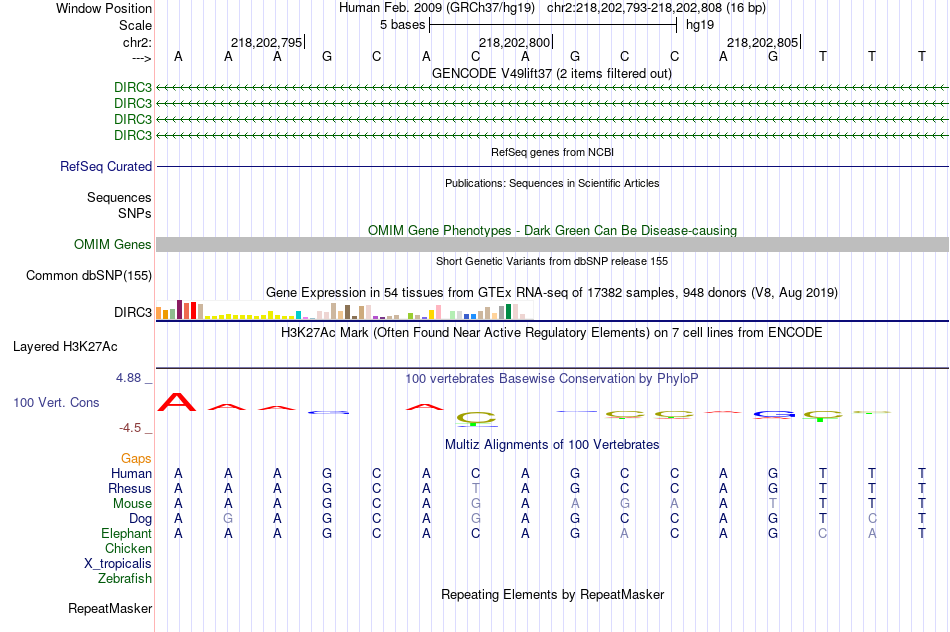950x632 pixels.
Task: Click the Sequences track label
Action: 119,198
